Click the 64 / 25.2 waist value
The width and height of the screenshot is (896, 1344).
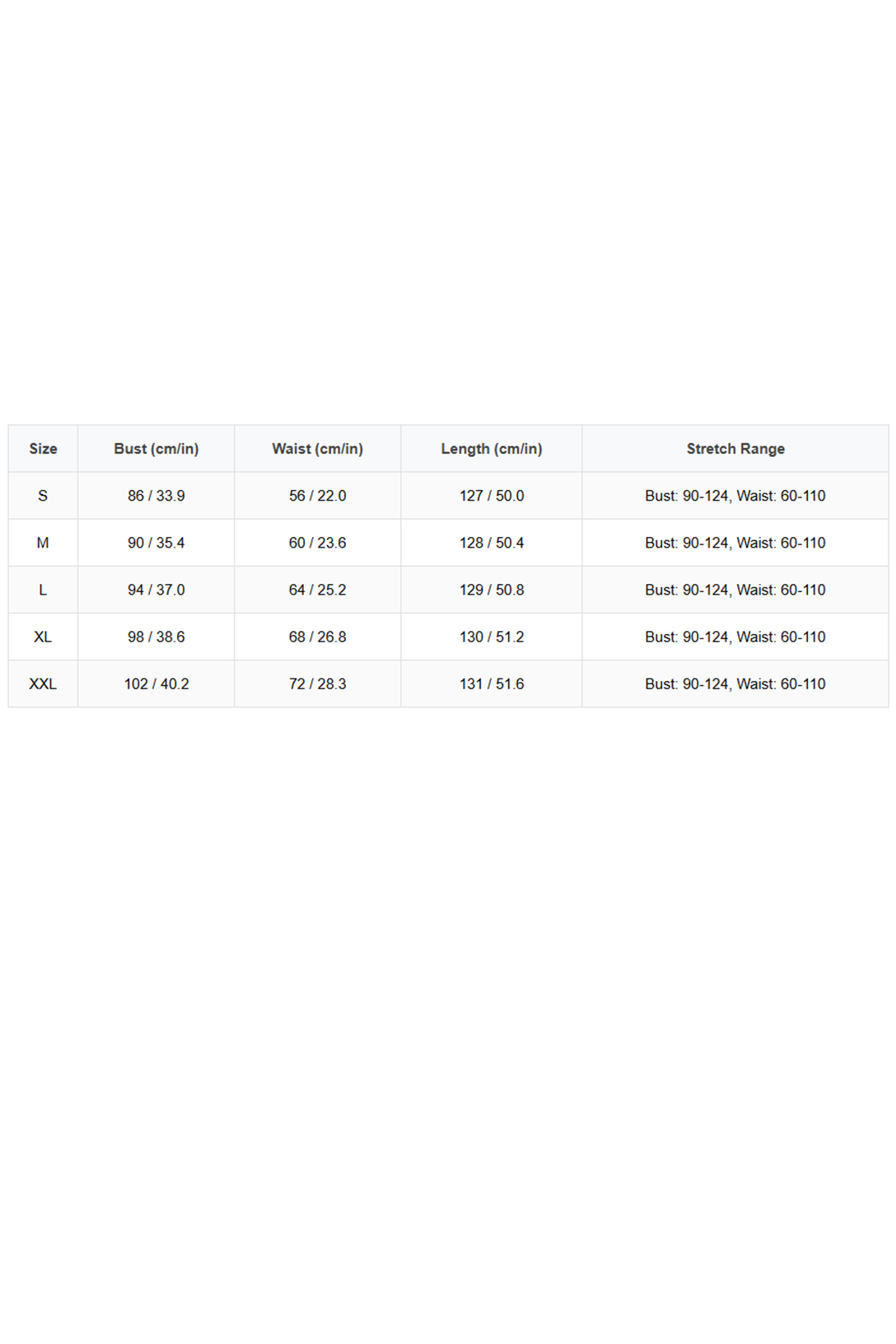[318, 590]
